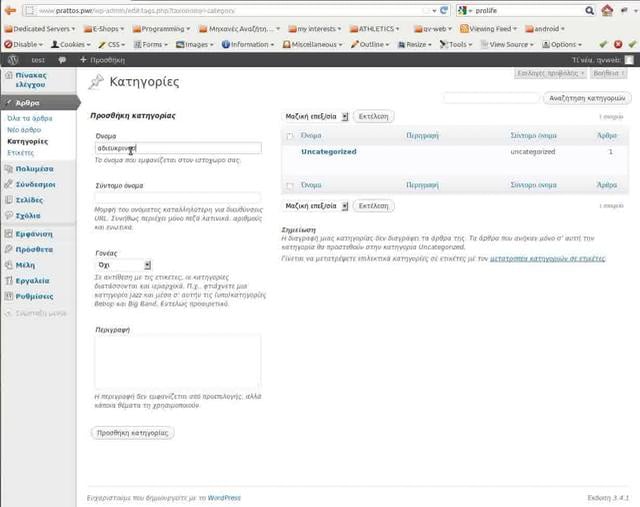The height and width of the screenshot is (507, 640).
Task: Open the Cookies developer toolbar item
Action: click(x=70, y=44)
